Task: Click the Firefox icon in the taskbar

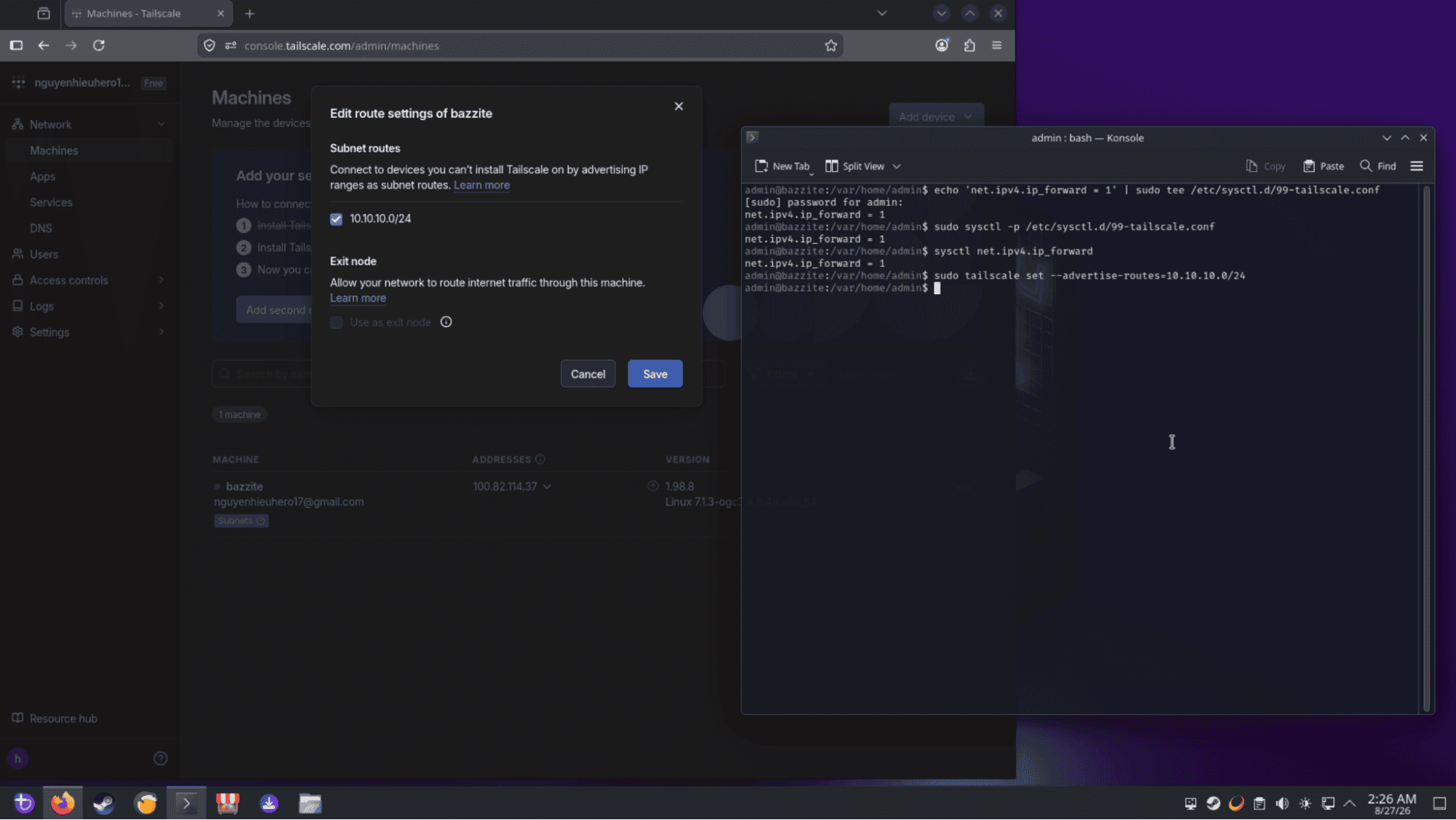Action: click(x=63, y=803)
